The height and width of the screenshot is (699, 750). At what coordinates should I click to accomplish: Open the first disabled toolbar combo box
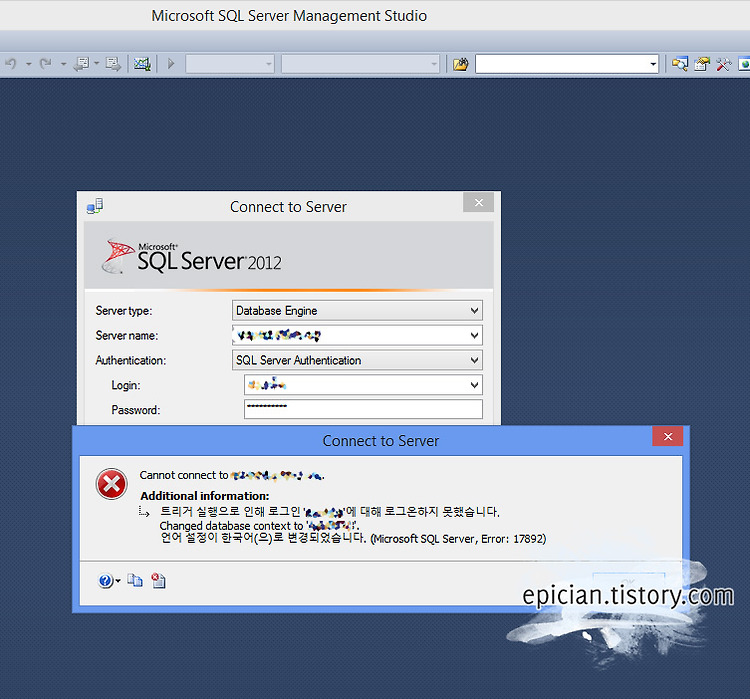[230, 64]
